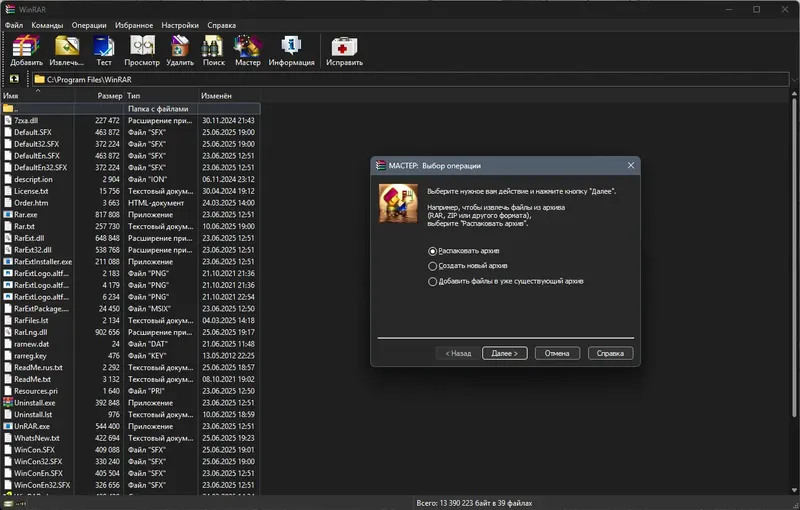Select the RarFiles.lst file row

point(131,320)
